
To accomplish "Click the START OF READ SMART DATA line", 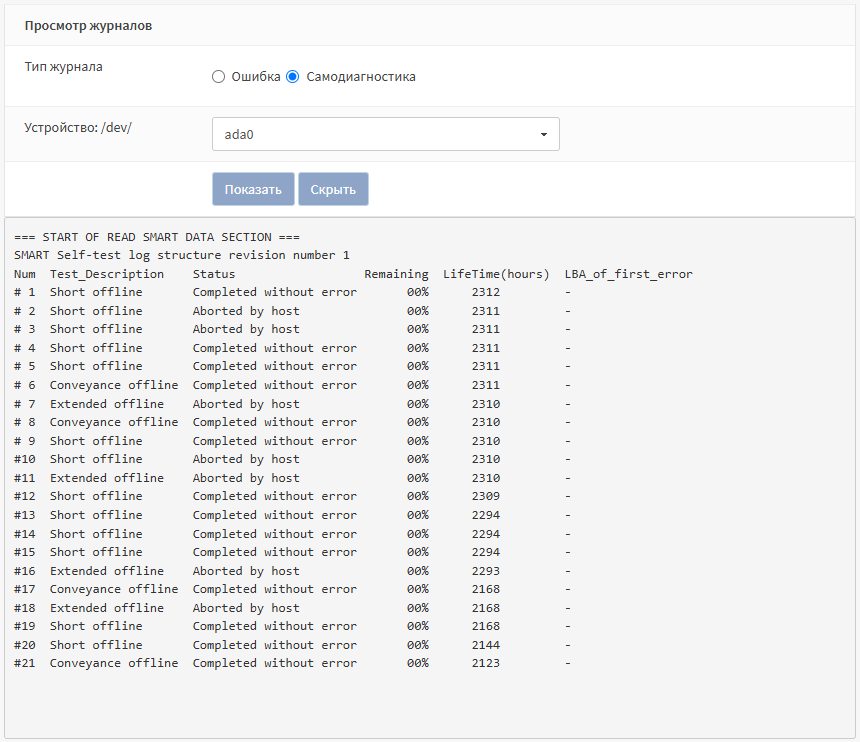I will pyautogui.click(x=157, y=237).
